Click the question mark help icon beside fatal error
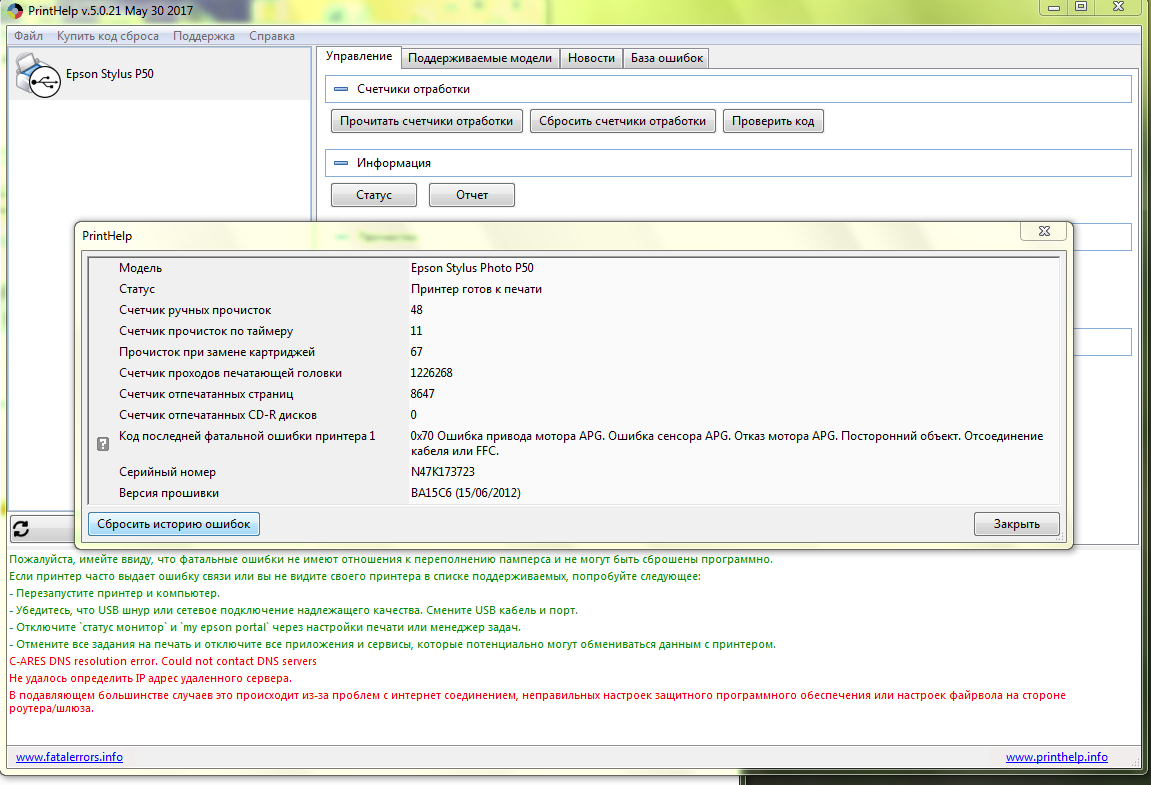Screen dimensions: 1151x785 (103, 444)
